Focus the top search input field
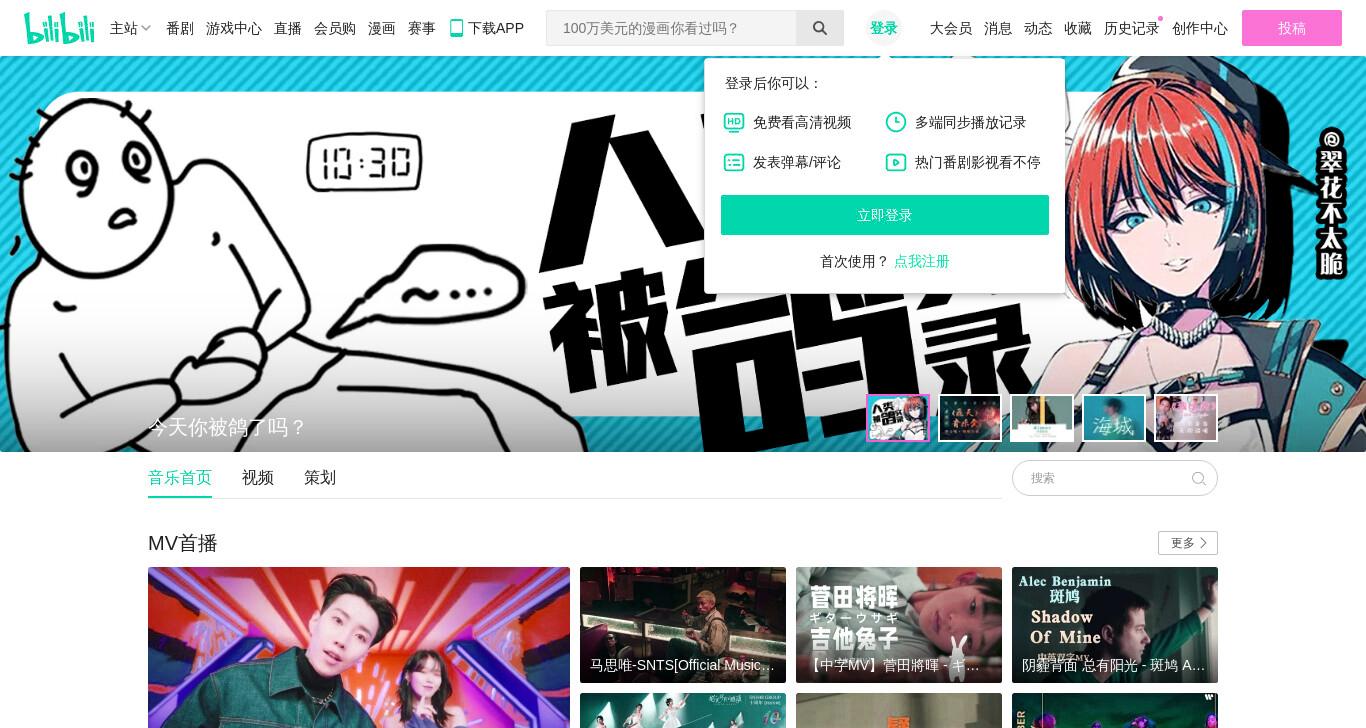1366x728 pixels. pyautogui.click(x=671, y=28)
